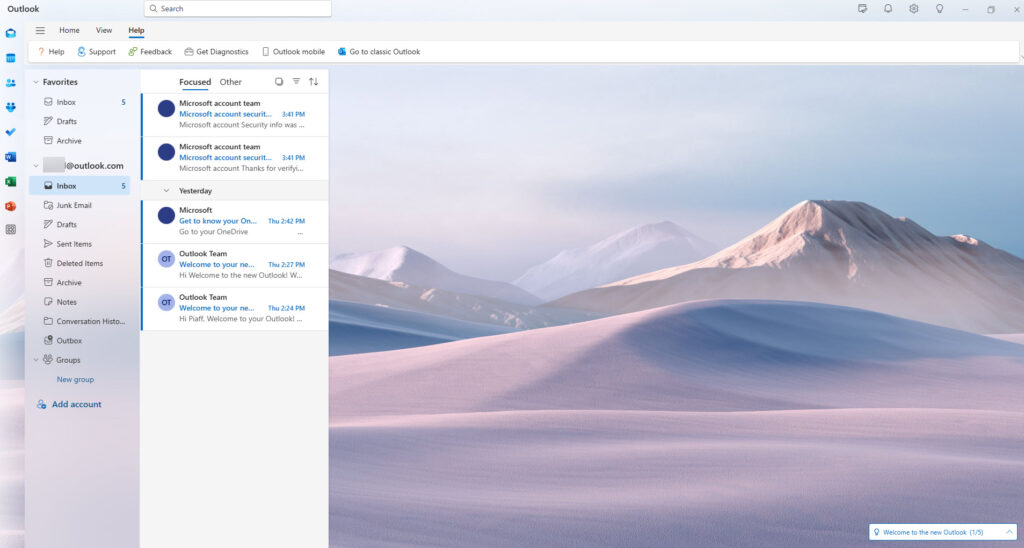This screenshot has height=548, width=1024.
Task: Open the Mail app in left rail
Action: pyautogui.click(x=10, y=33)
